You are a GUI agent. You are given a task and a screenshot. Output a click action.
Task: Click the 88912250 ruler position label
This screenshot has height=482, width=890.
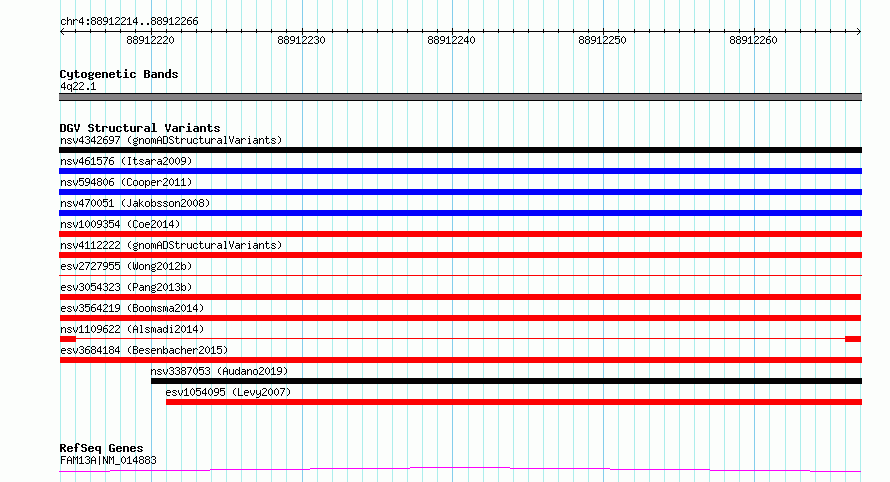coord(602,40)
